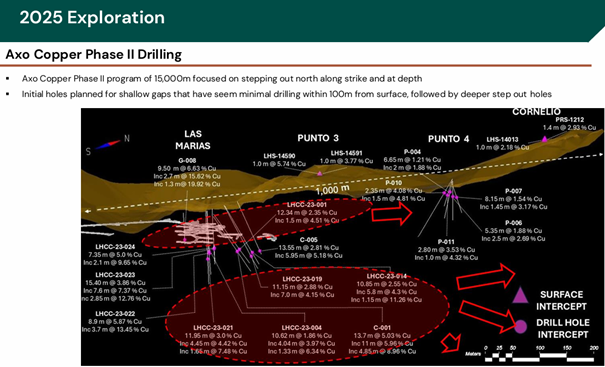Click the red arrow pointing at Drill Hole Intercept circle
Image resolution: width=605 pixels, height=367 pixels.
click(488, 316)
